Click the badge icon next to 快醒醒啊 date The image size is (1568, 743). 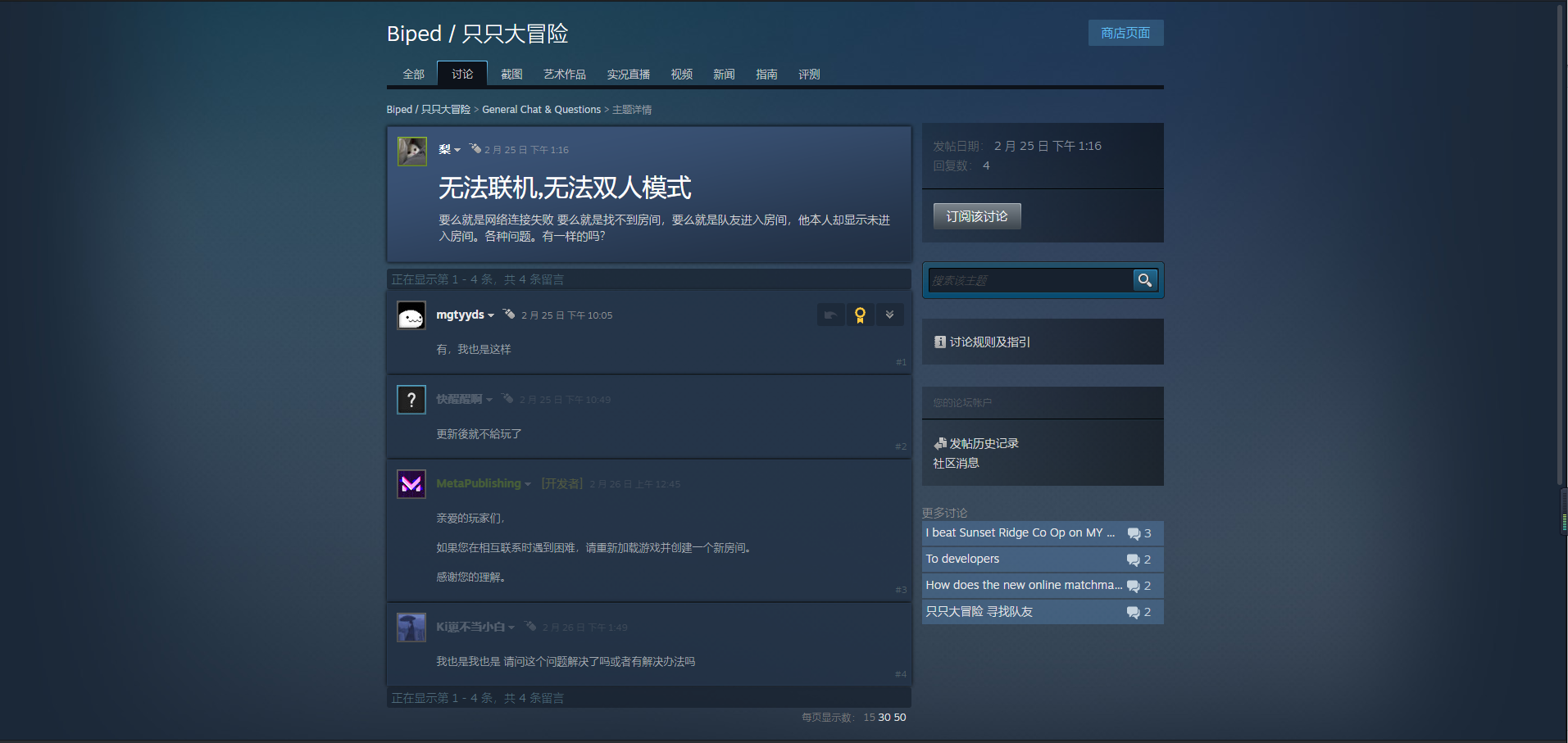pos(507,398)
